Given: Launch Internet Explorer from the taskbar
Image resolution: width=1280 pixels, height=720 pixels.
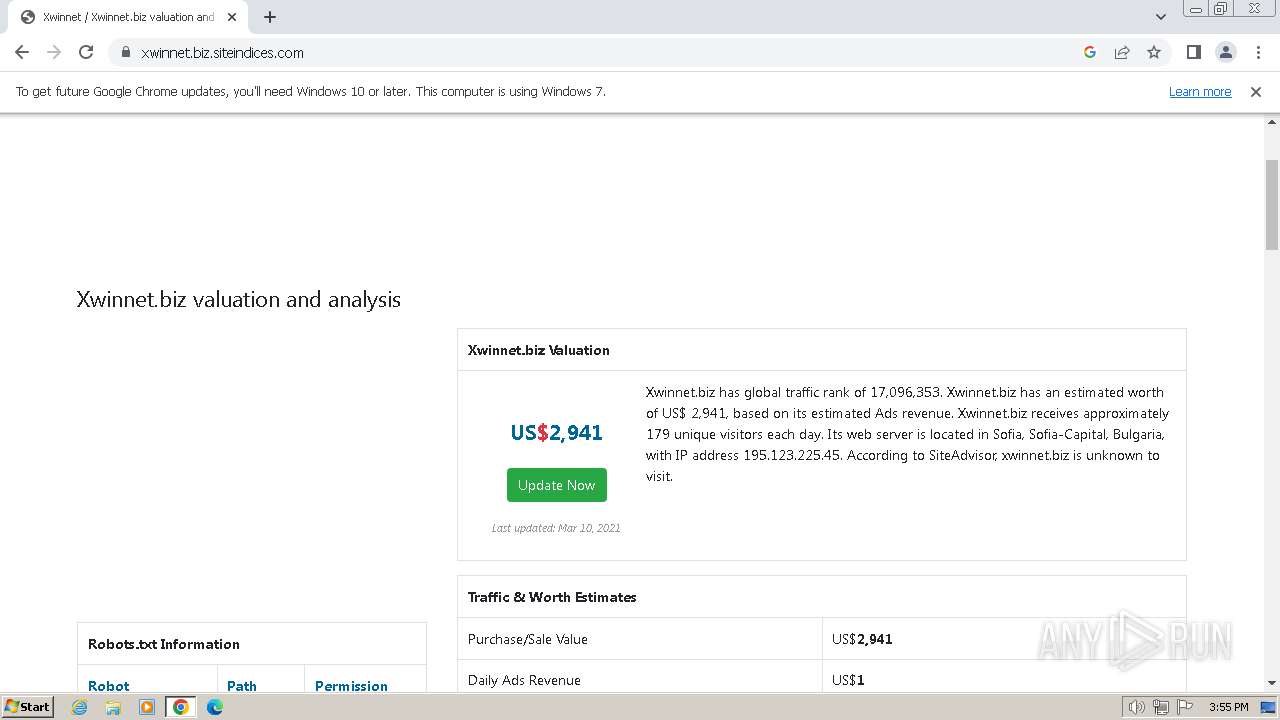Looking at the screenshot, I should click(80, 707).
